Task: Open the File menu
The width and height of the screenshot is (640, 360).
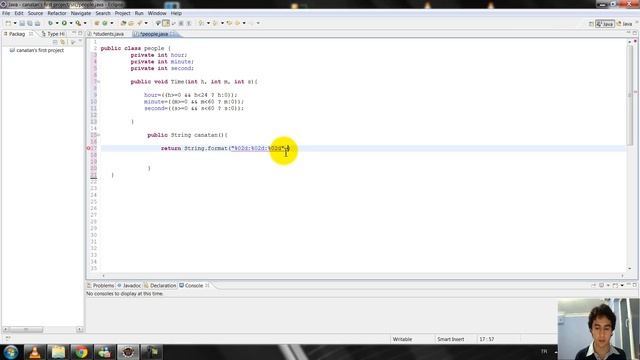Action: tap(6, 13)
